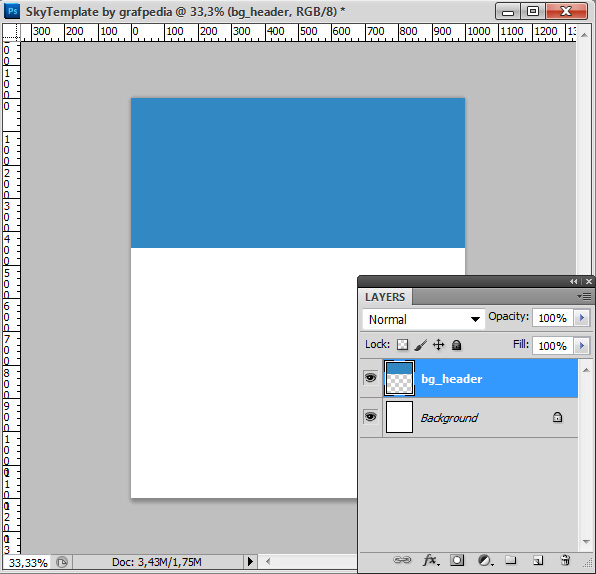Close the Layers panel
The height and width of the screenshot is (574, 596).
pos(589,281)
